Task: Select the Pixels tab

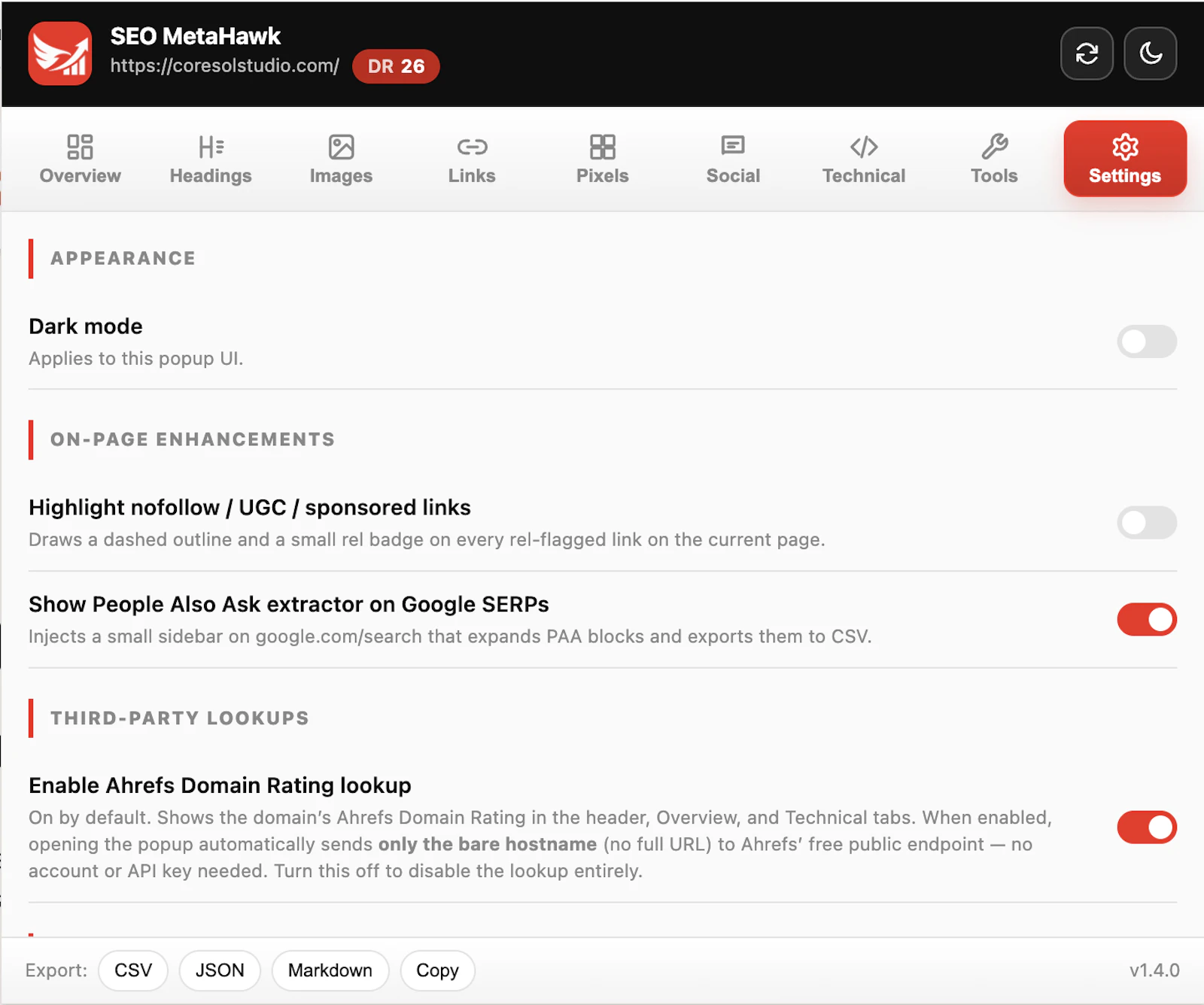Action: (x=602, y=159)
